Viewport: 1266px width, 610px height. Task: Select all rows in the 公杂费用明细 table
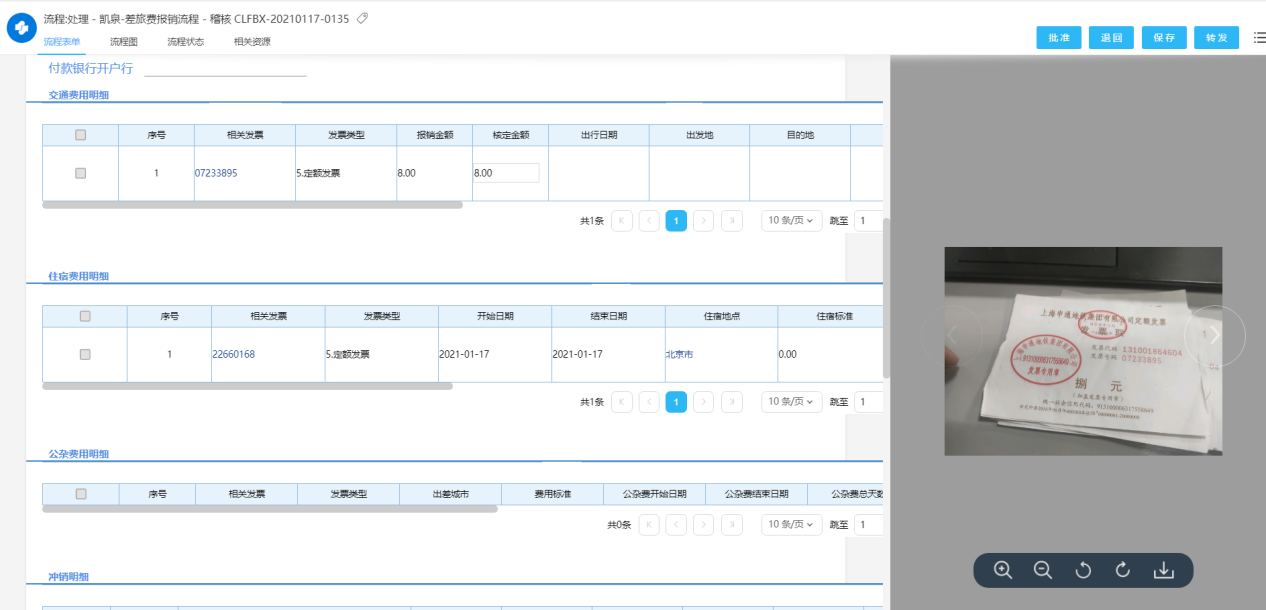click(x=81, y=494)
